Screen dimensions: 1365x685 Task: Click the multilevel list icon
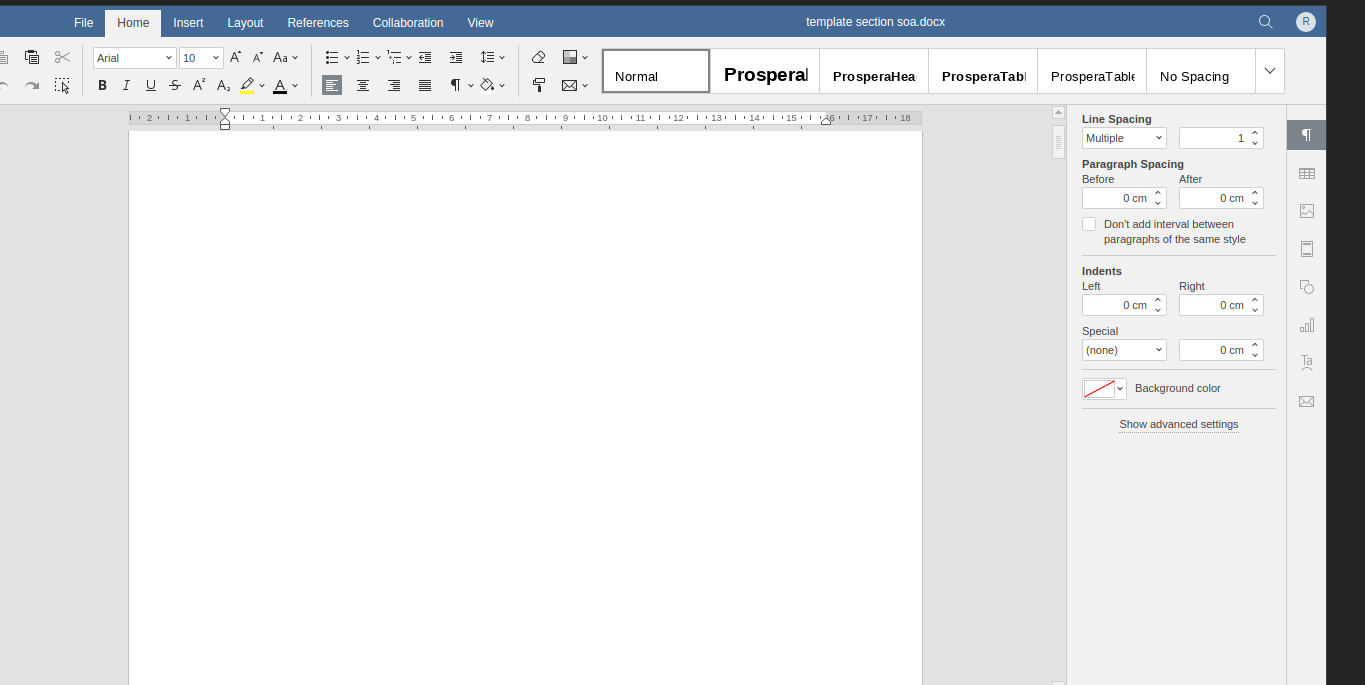tap(394, 58)
